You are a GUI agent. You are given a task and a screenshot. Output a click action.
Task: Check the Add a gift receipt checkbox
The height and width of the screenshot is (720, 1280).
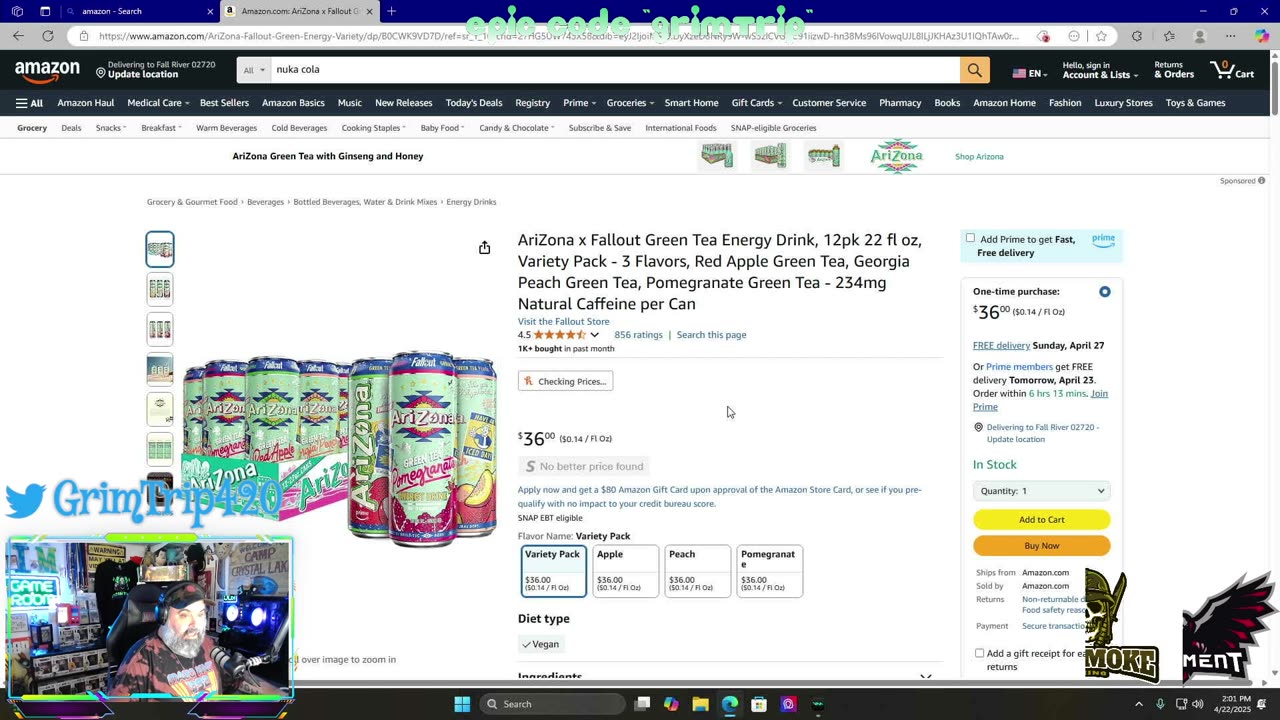click(x=979, y=653)
